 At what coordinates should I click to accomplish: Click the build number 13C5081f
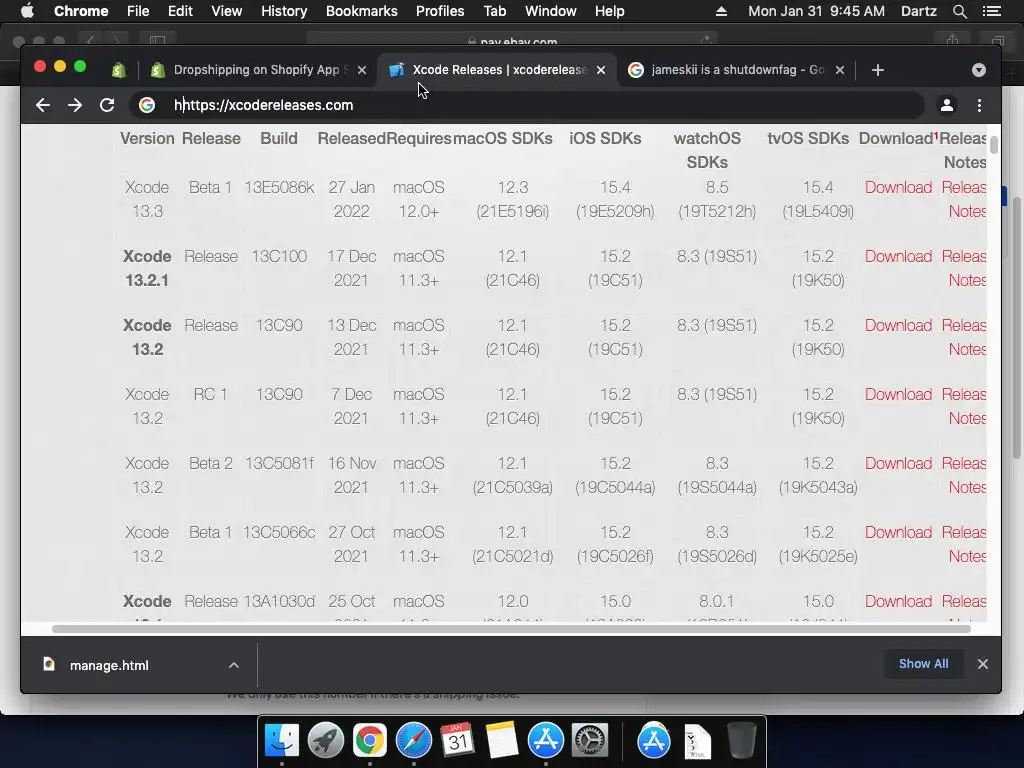(279, 464)
